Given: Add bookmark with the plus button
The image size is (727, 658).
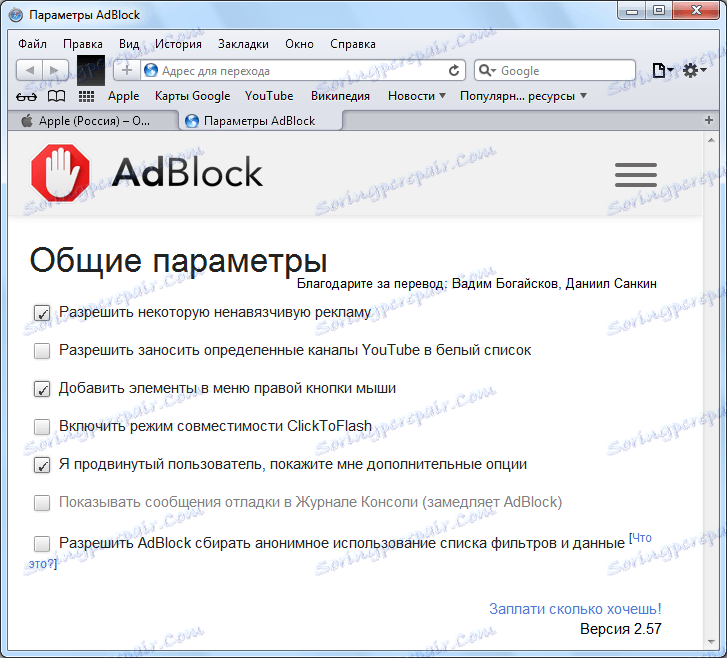Looking at the screenshot, I should click(x=127, y=70).
